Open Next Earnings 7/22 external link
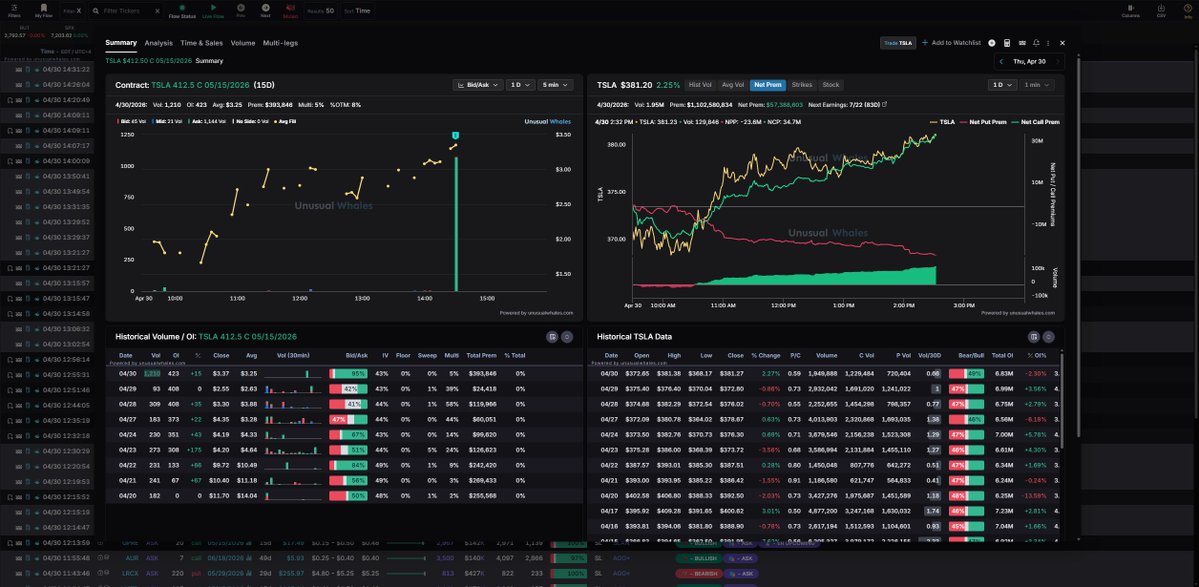Viewport: 1199px width, 587px height. 884,104
